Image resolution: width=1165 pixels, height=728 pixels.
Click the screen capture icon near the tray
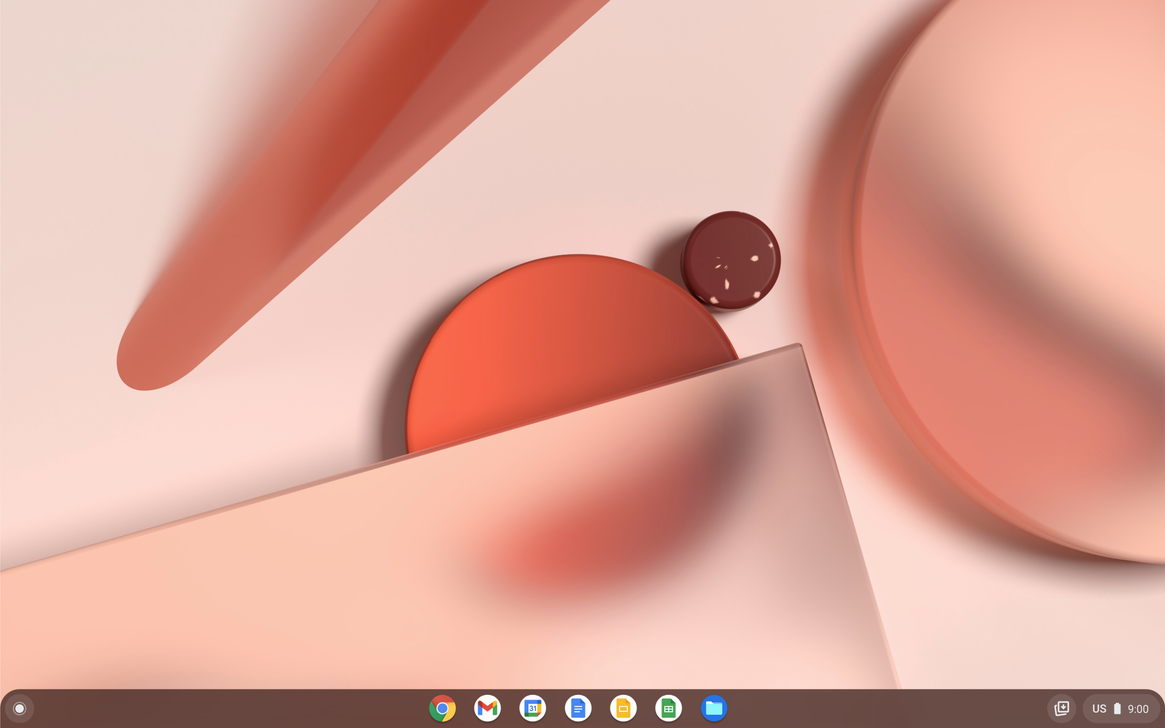(1060, 708)
